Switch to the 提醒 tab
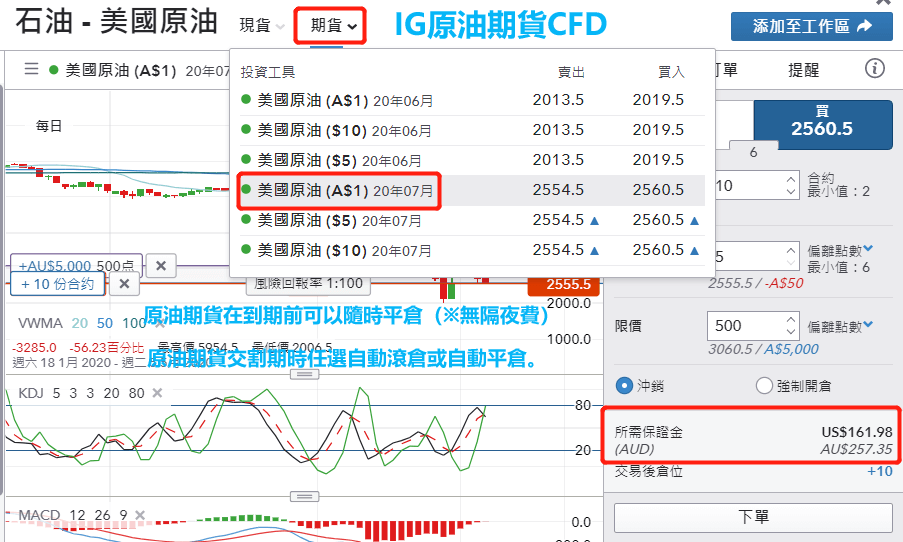This screenshot has height=542, width=903. [803, 70]
